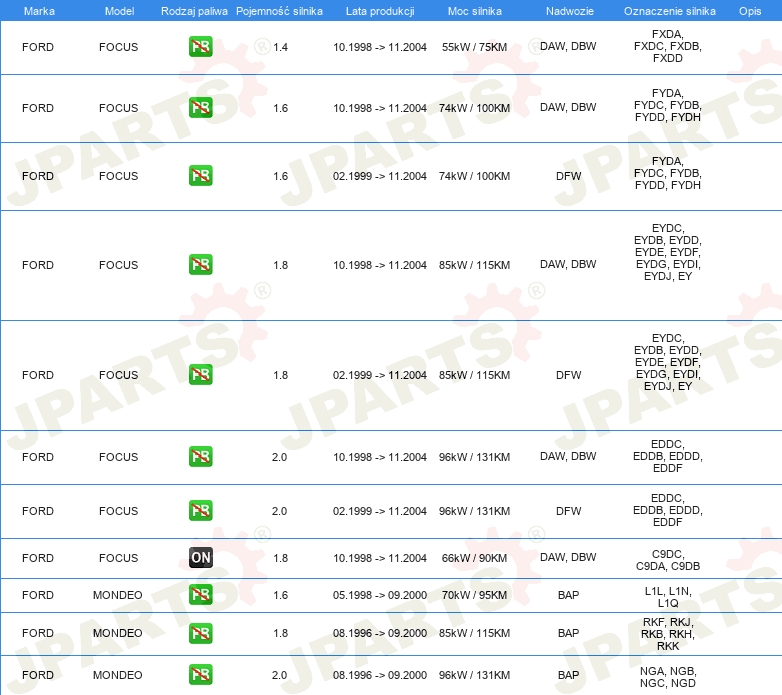Click petrol icon in Focus 1.8 DFW row

[x=200, y=374]
